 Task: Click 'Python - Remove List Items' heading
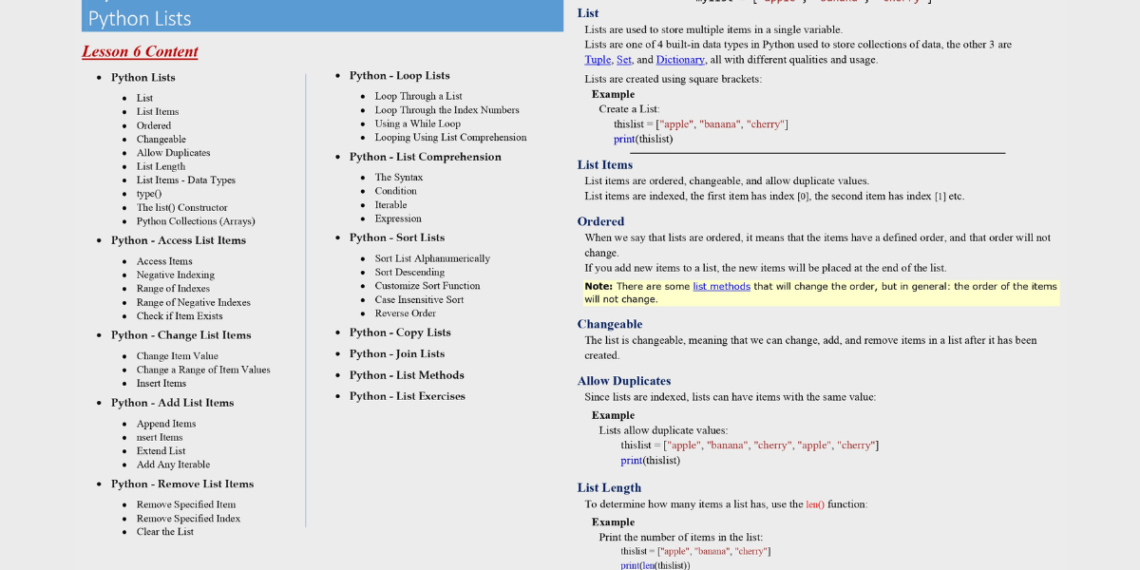tap(182, 484)
